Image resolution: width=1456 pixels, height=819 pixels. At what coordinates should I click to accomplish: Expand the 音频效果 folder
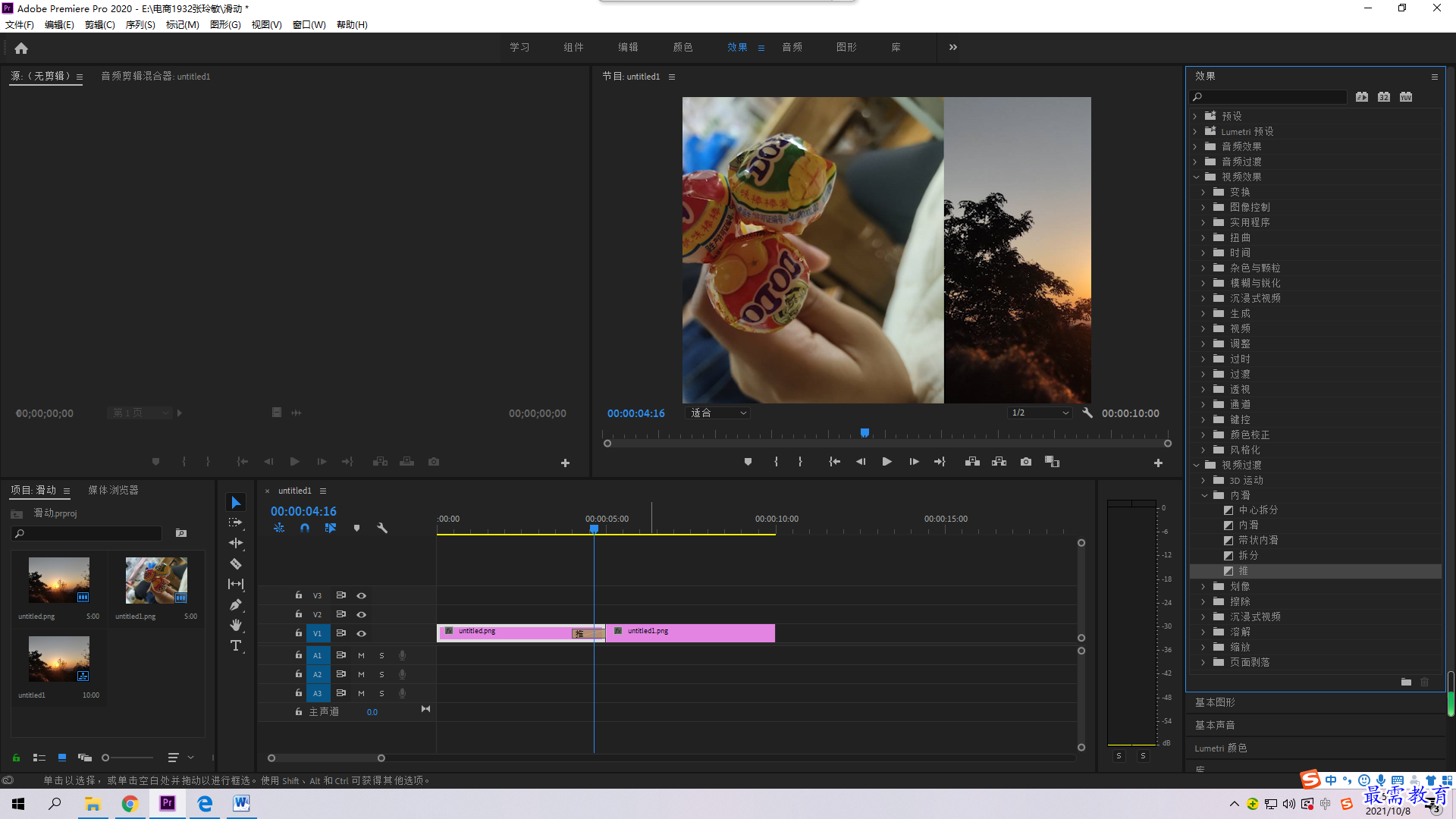point(1195,146)
